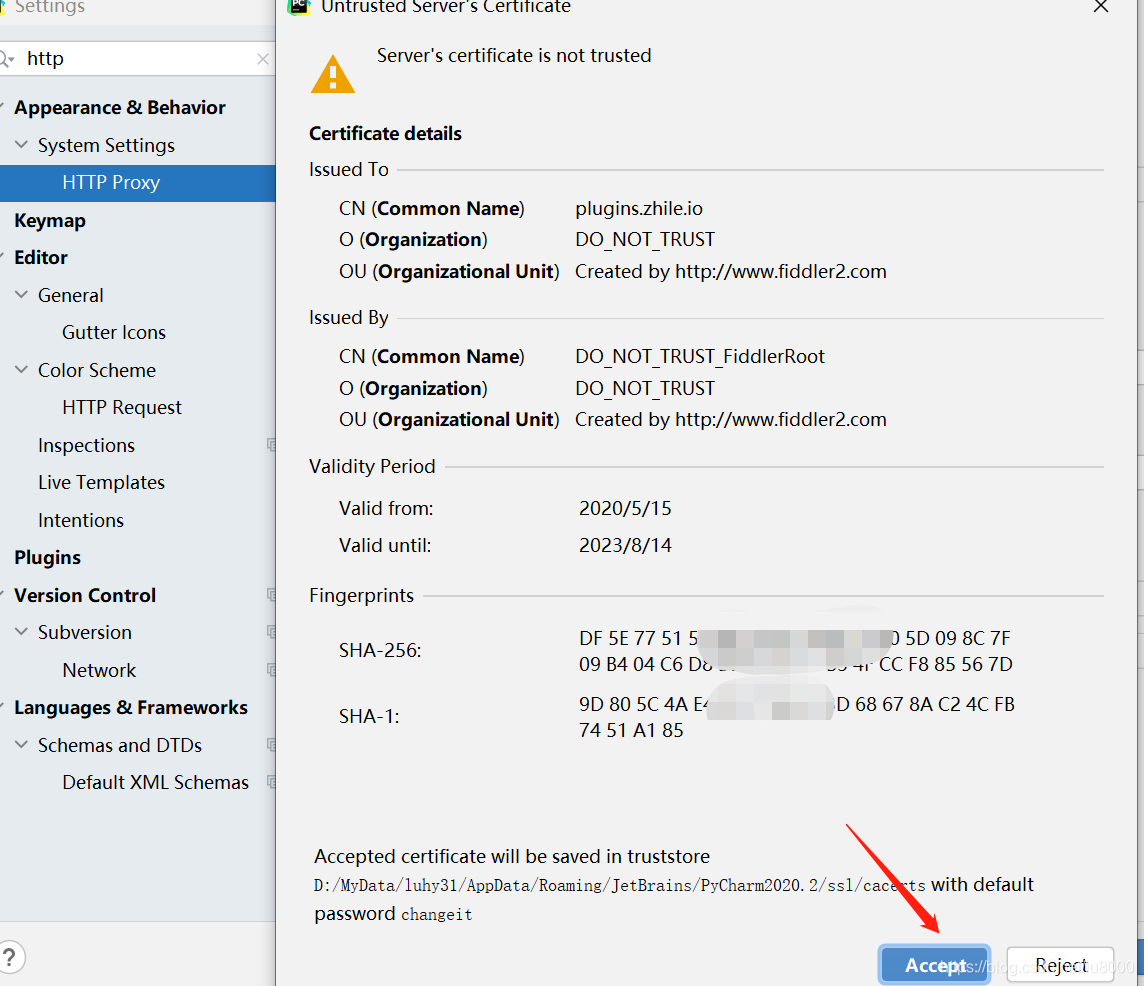Click the search magnifier icon in settings

click(x=7, y=59)
